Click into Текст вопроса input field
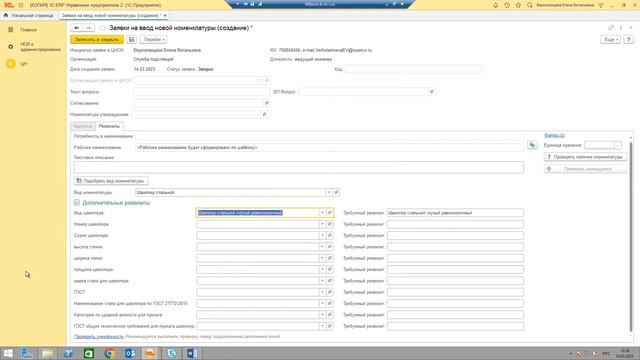Image resolution: width=640 pixels, height=360 pixels. pyautogui.click(x=201, y=92)
